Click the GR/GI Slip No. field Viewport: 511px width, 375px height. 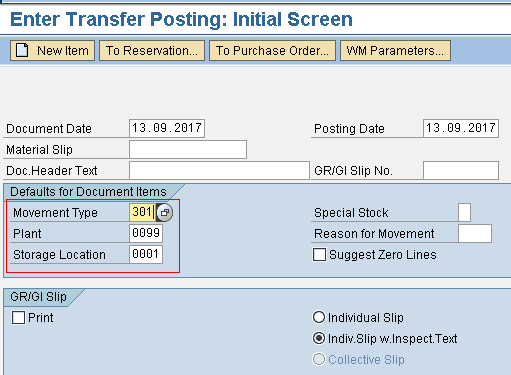(x=461, y=170)
